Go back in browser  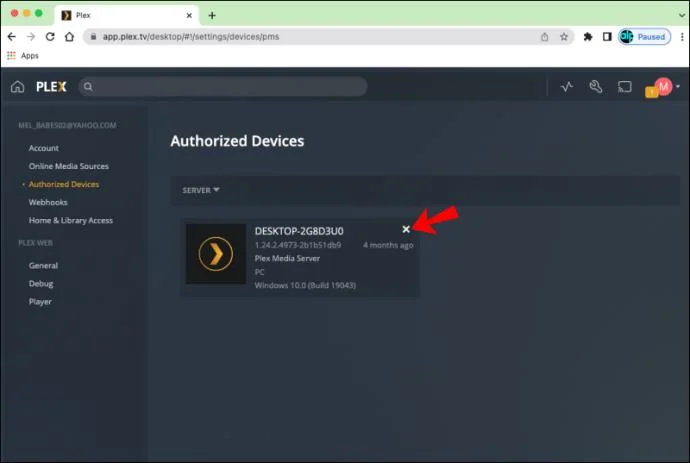(x=12, y=37)
